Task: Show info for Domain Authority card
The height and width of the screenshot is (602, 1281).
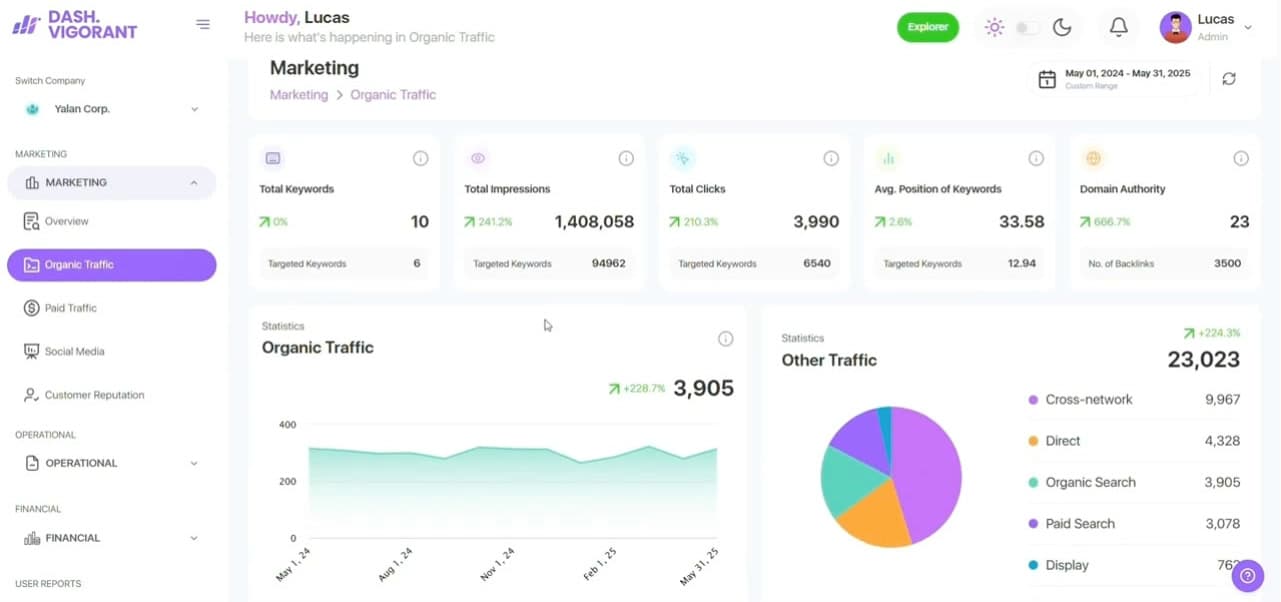Action: click(x=1241, y=158)
